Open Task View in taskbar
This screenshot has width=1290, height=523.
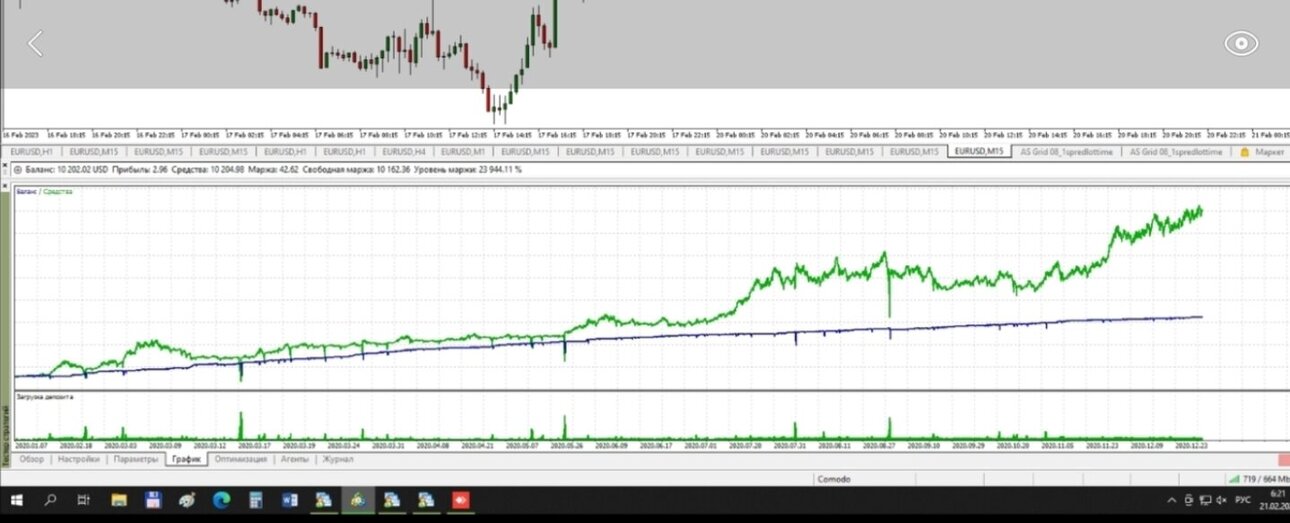click(85, 498)
